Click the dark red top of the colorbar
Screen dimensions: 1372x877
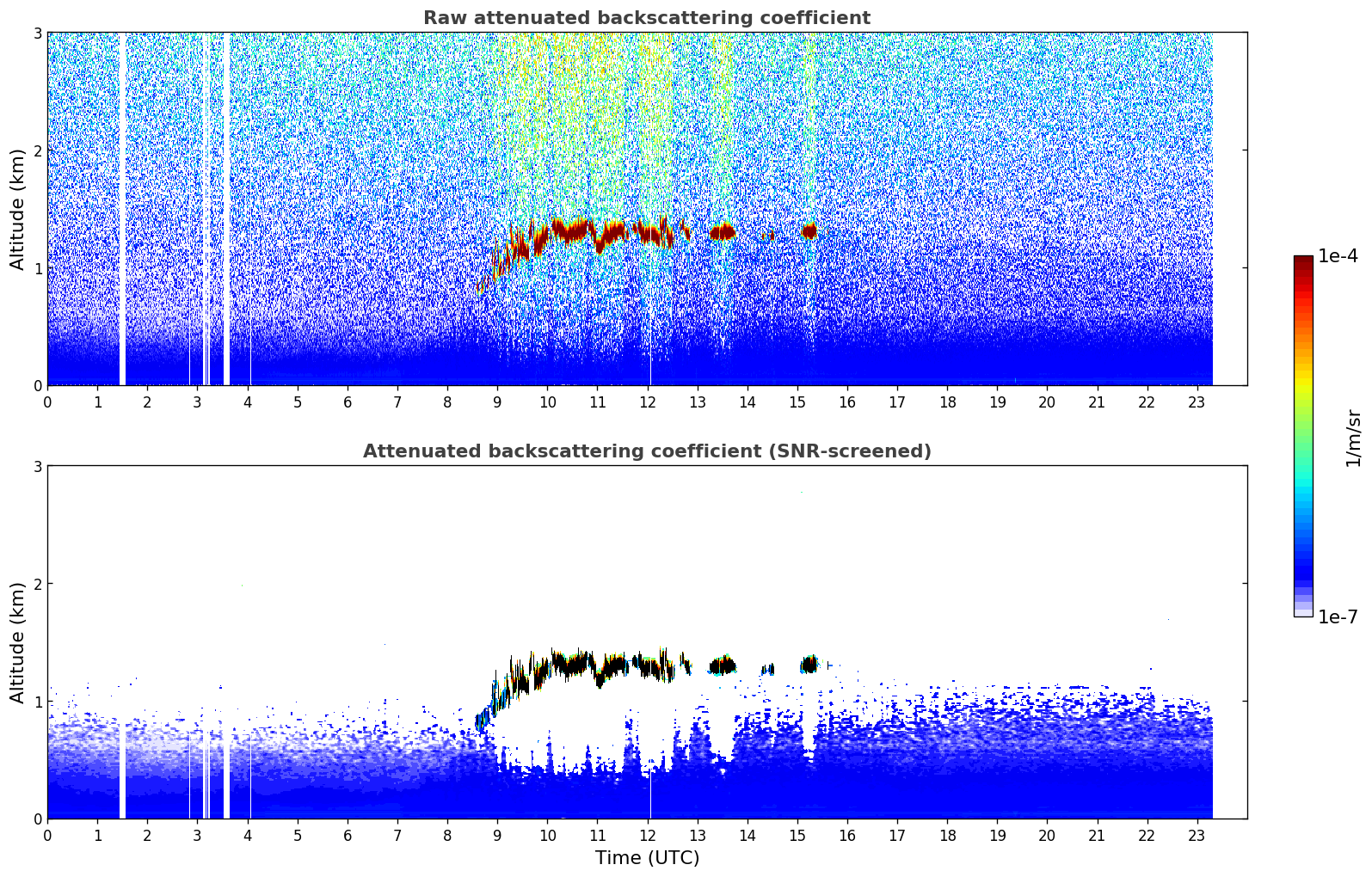[1303, 260]
